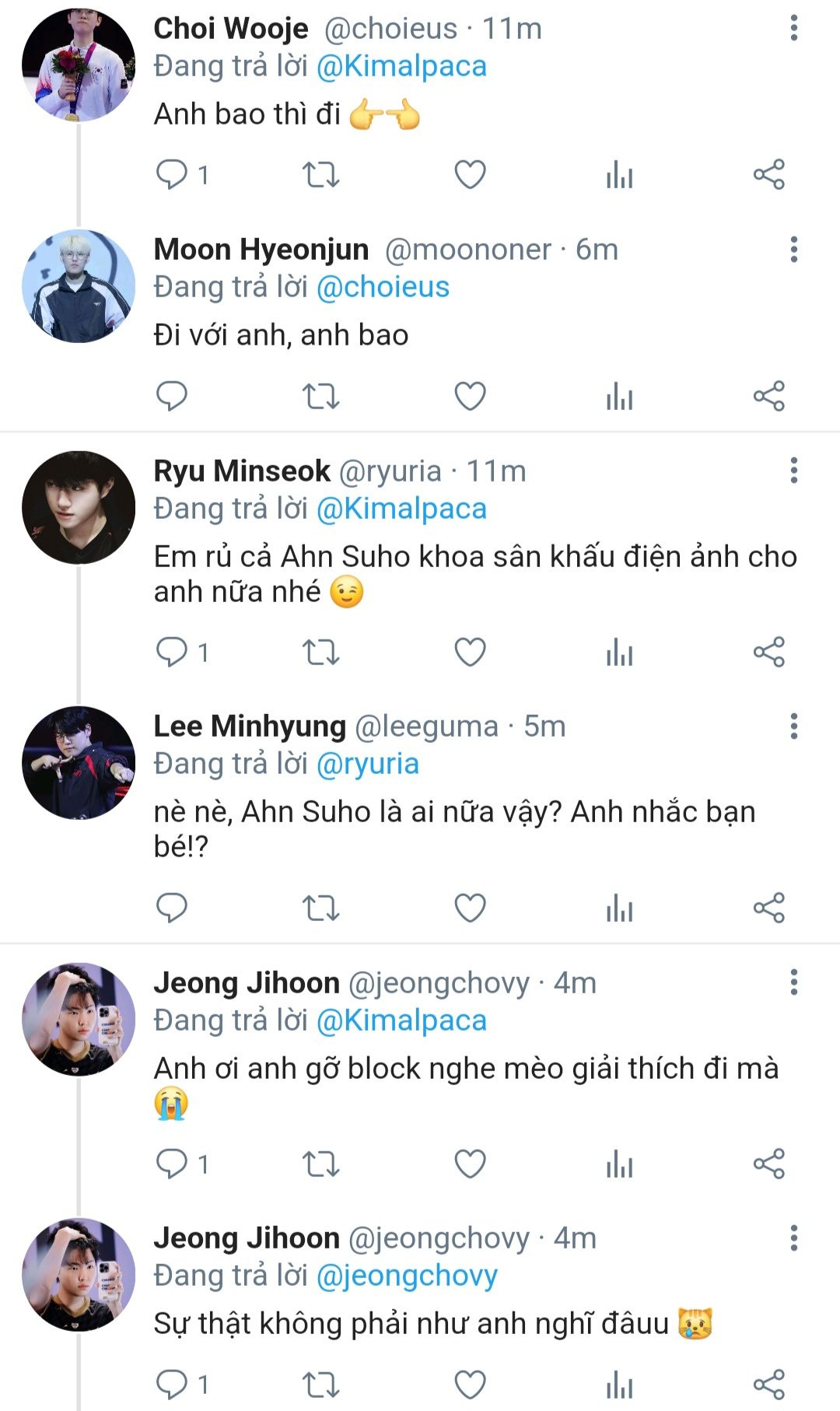Open @choieus mention in Moon Hyeonjun's reply
Viewport: 840px width, 1411px height.
pyautogui.click(x=383, y=288)
